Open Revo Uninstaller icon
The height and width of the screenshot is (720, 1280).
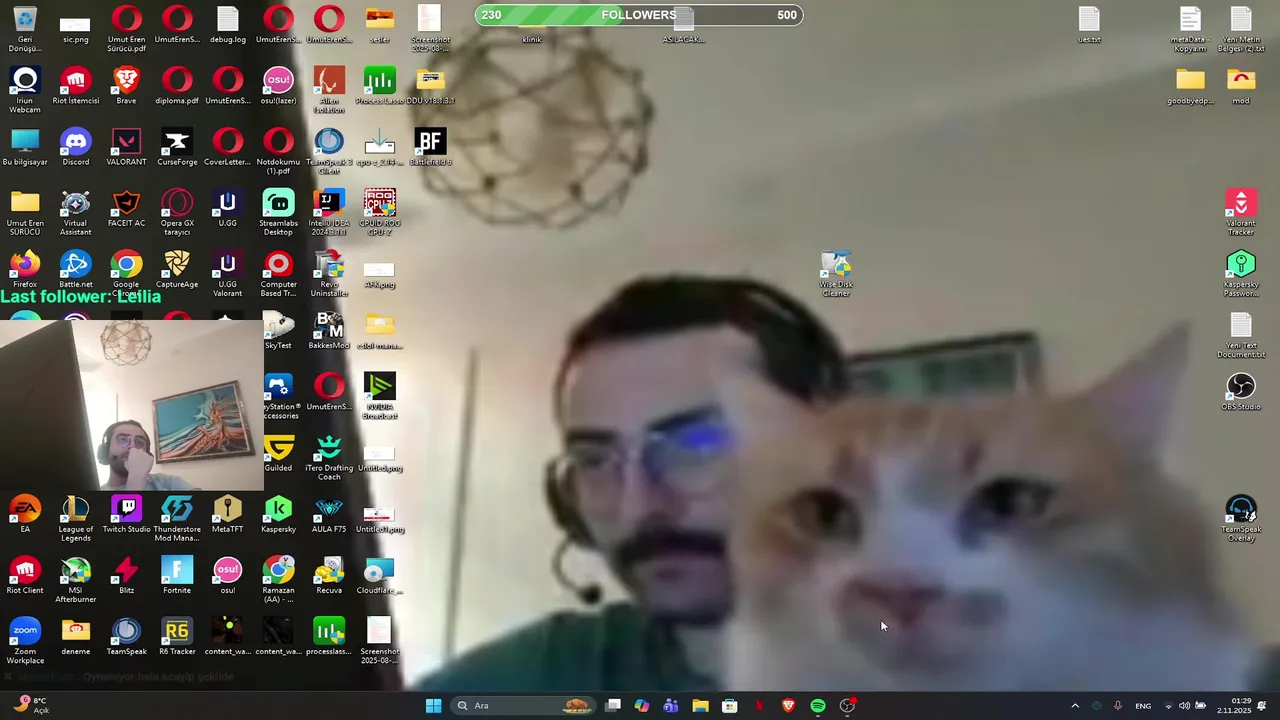pos(329,274)
